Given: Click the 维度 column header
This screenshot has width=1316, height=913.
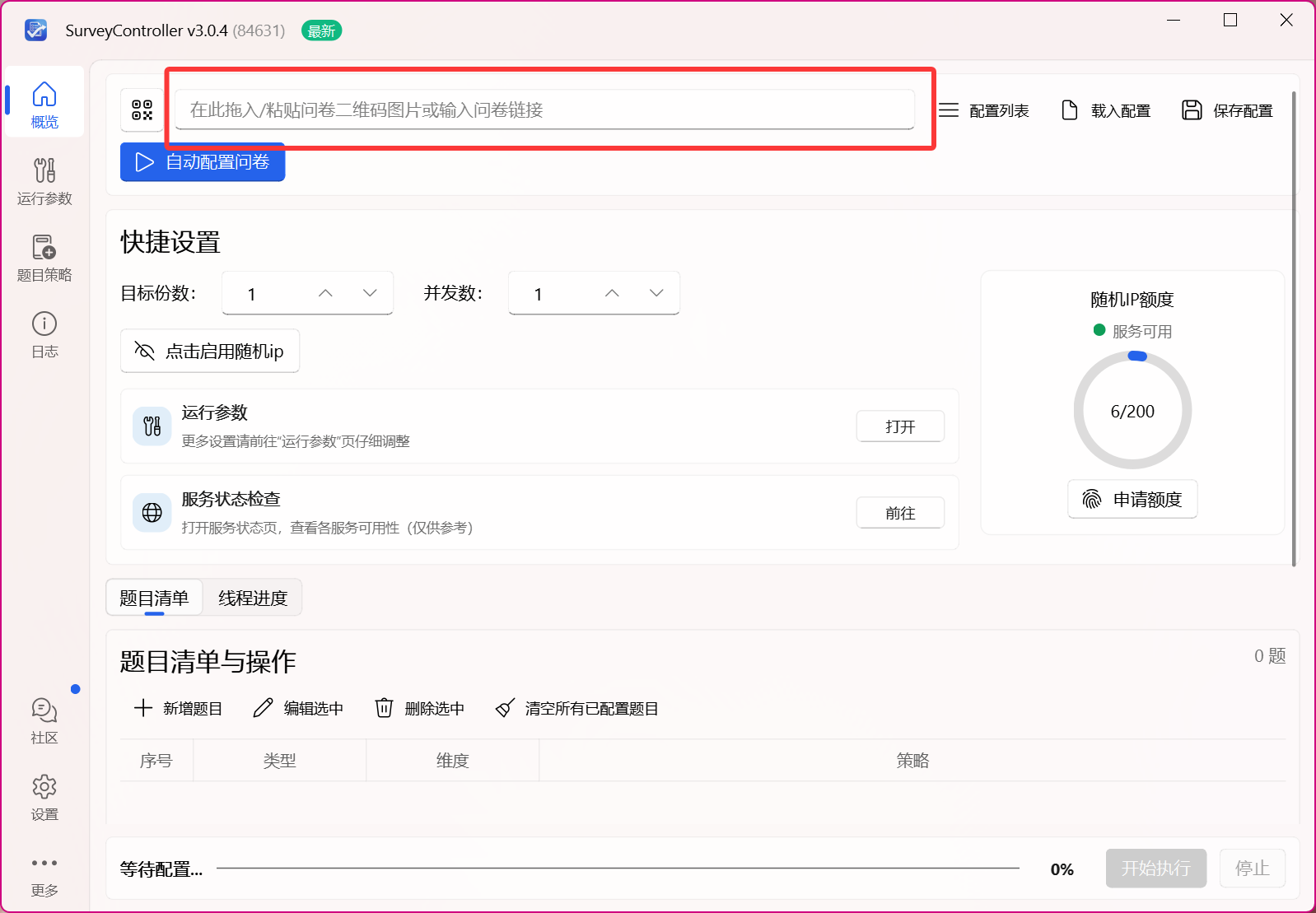Looking at the screenshot, I should 453,760.
